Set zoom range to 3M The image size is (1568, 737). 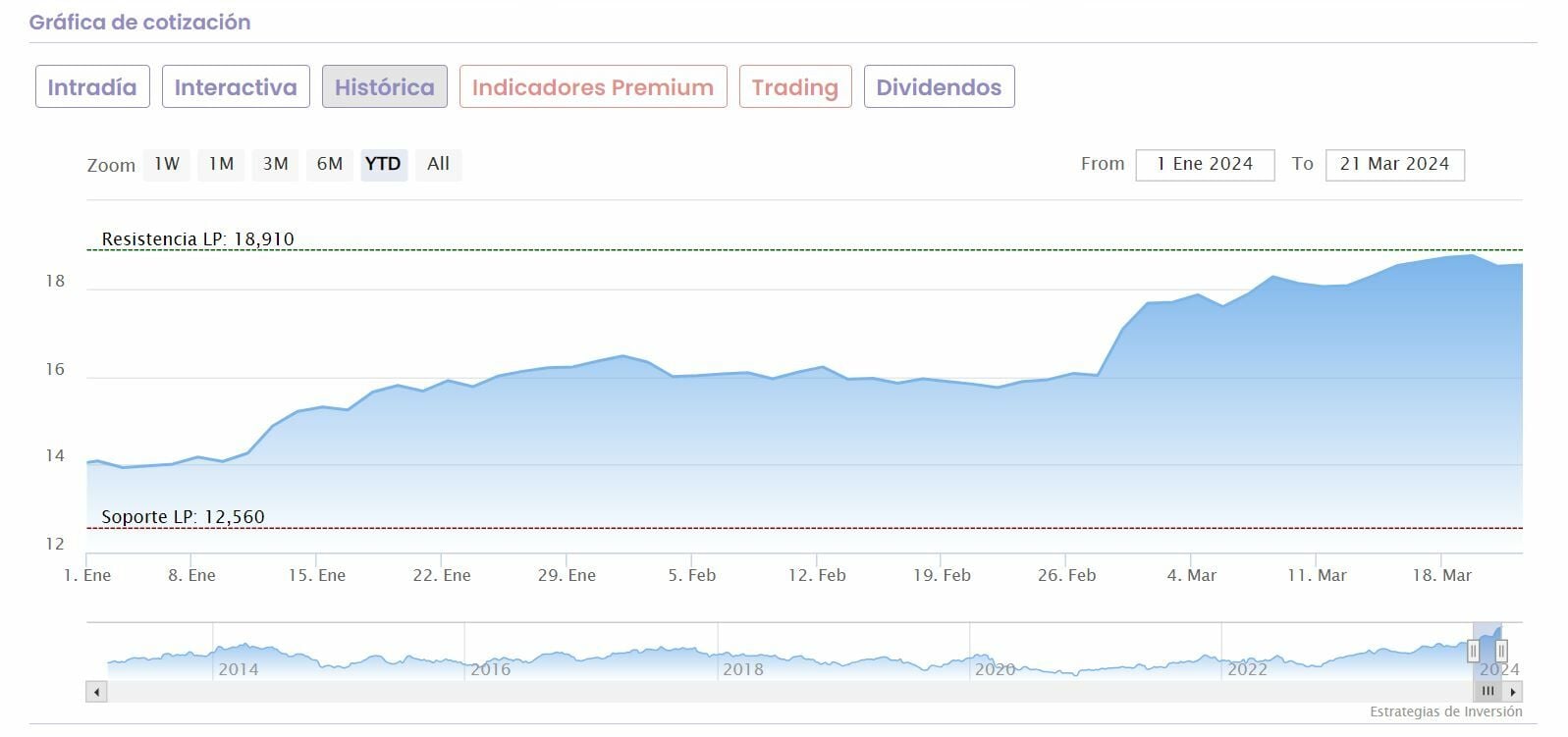275,164
